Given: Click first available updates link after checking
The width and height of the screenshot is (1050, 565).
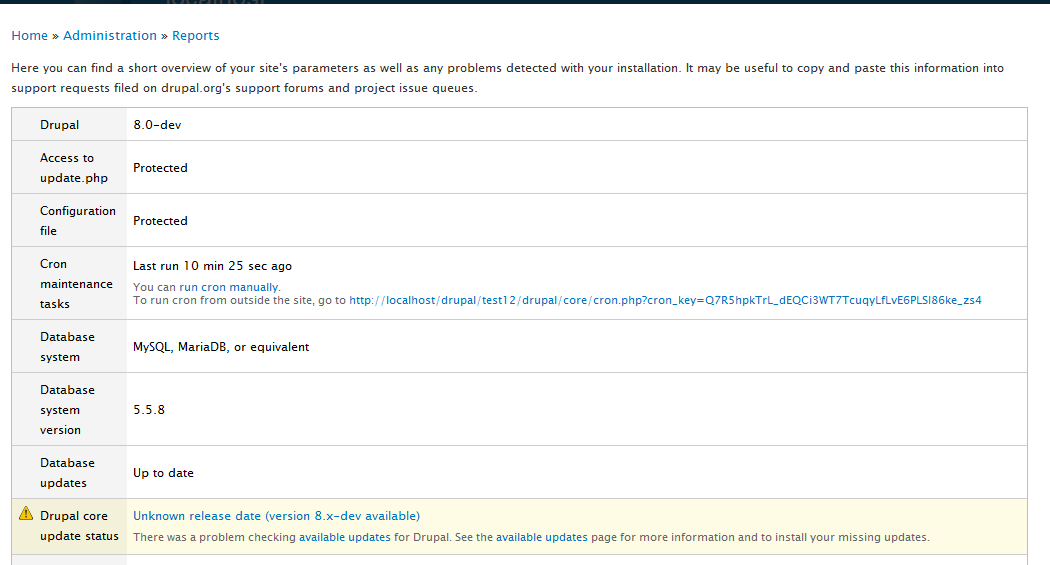Looking at the screenshot, I should [344, 538].
